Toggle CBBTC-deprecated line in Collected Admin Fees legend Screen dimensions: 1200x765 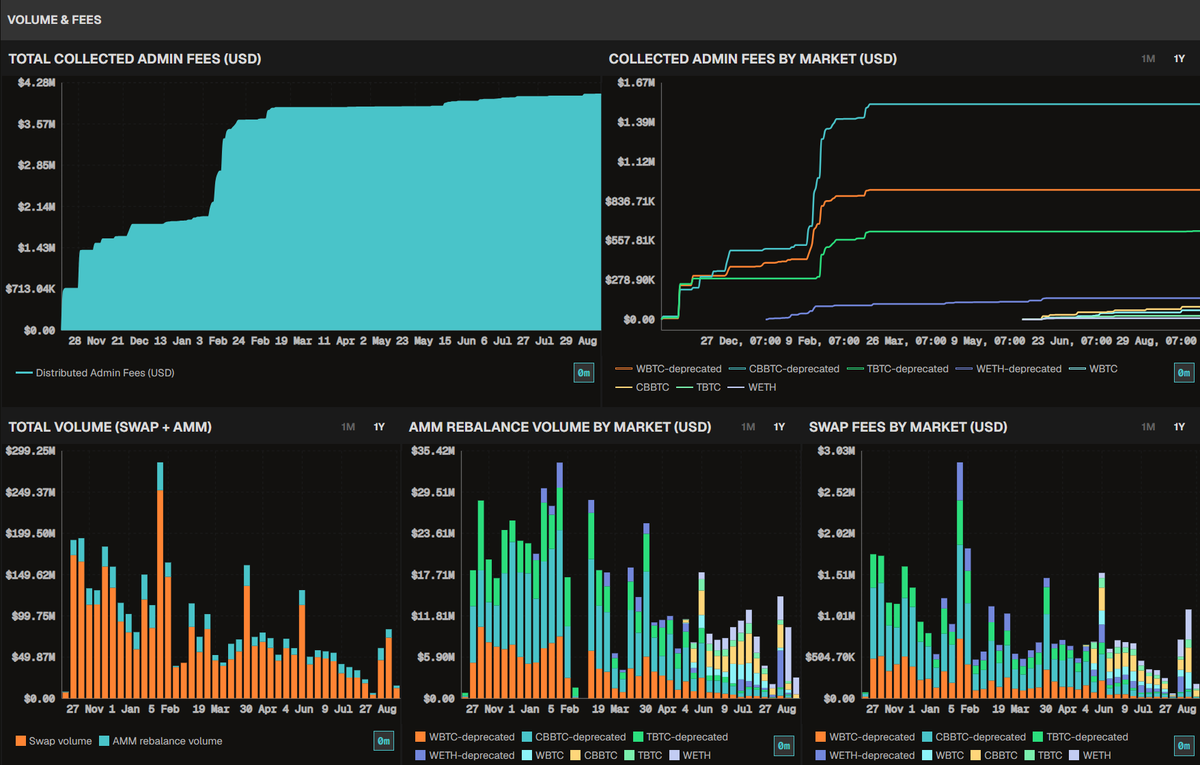[786, 369]
